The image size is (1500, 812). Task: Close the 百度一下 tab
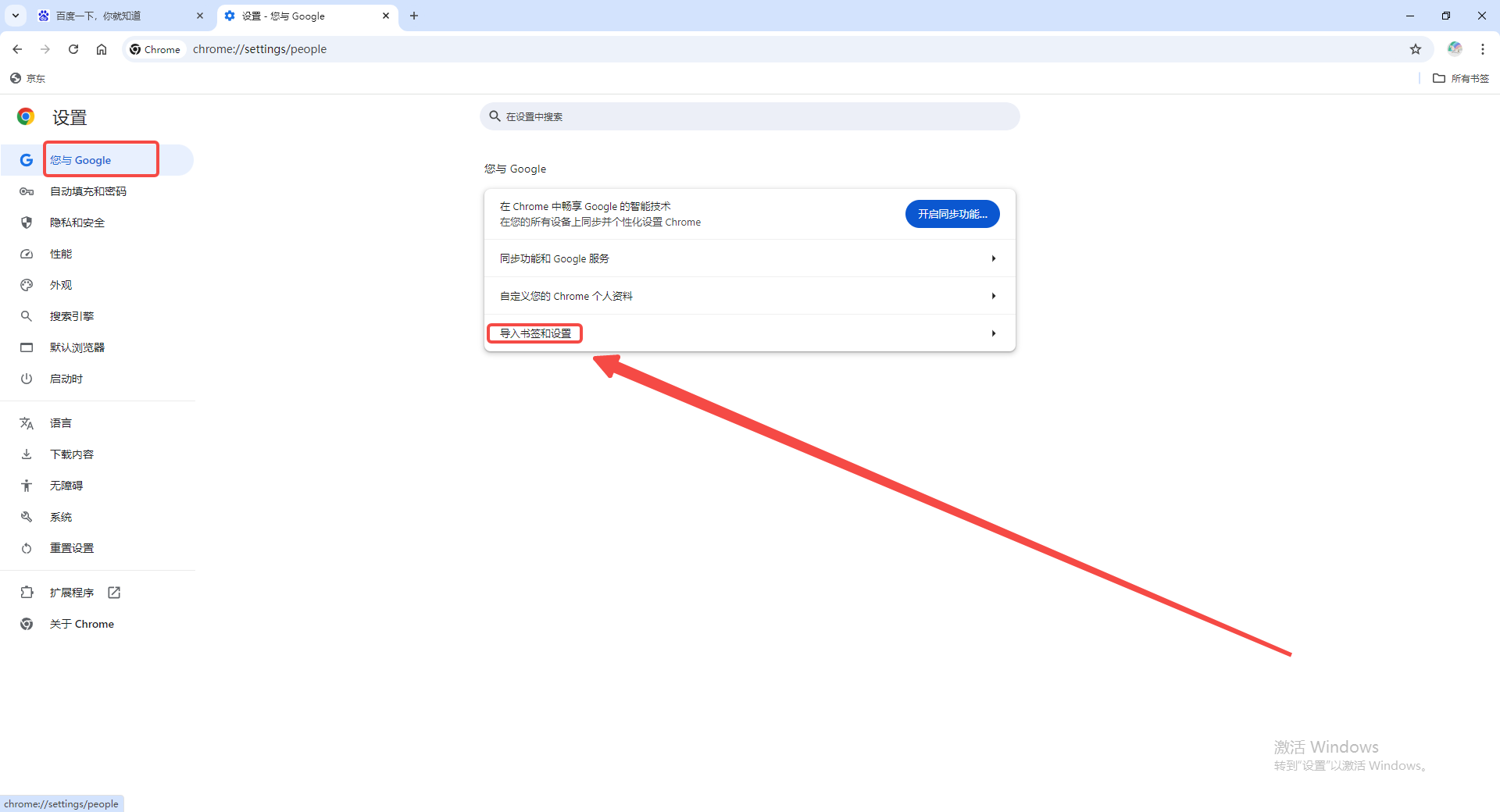pos(200,16)
